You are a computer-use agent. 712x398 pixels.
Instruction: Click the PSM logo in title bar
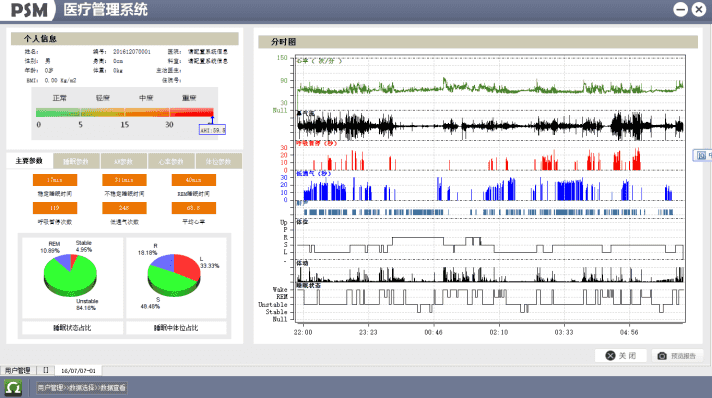point(29,10)
